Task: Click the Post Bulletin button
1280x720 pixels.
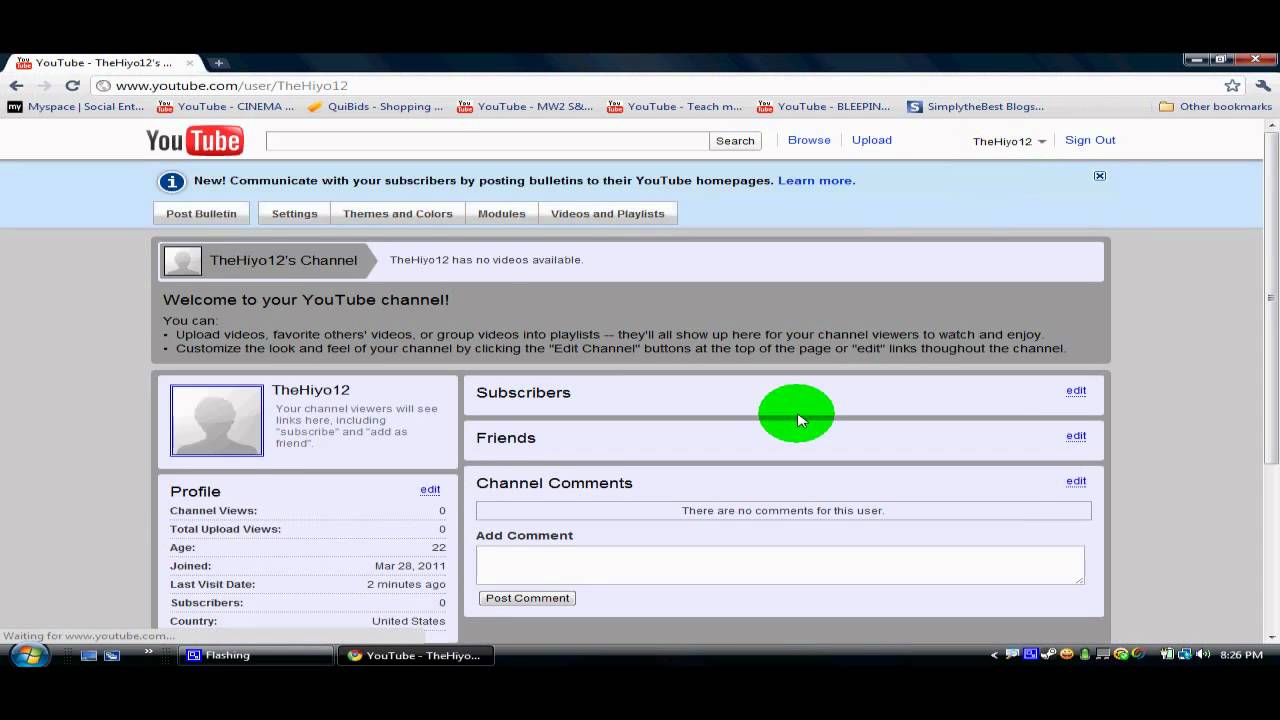Action: coord(201,213)
